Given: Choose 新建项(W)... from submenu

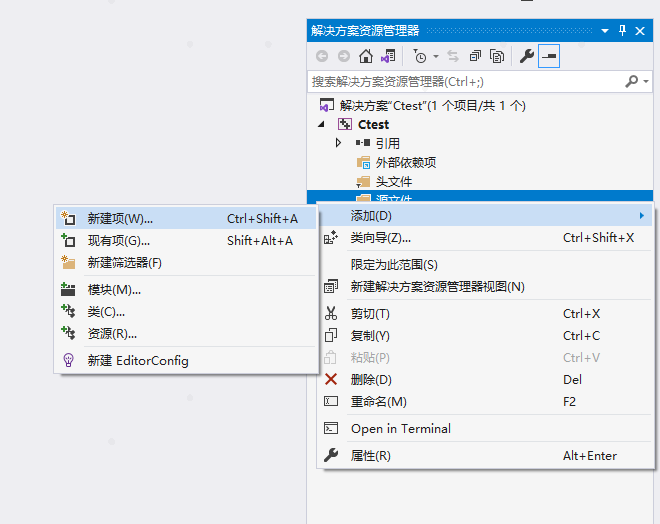Looking at the screenshot, I should coord(186,218).
